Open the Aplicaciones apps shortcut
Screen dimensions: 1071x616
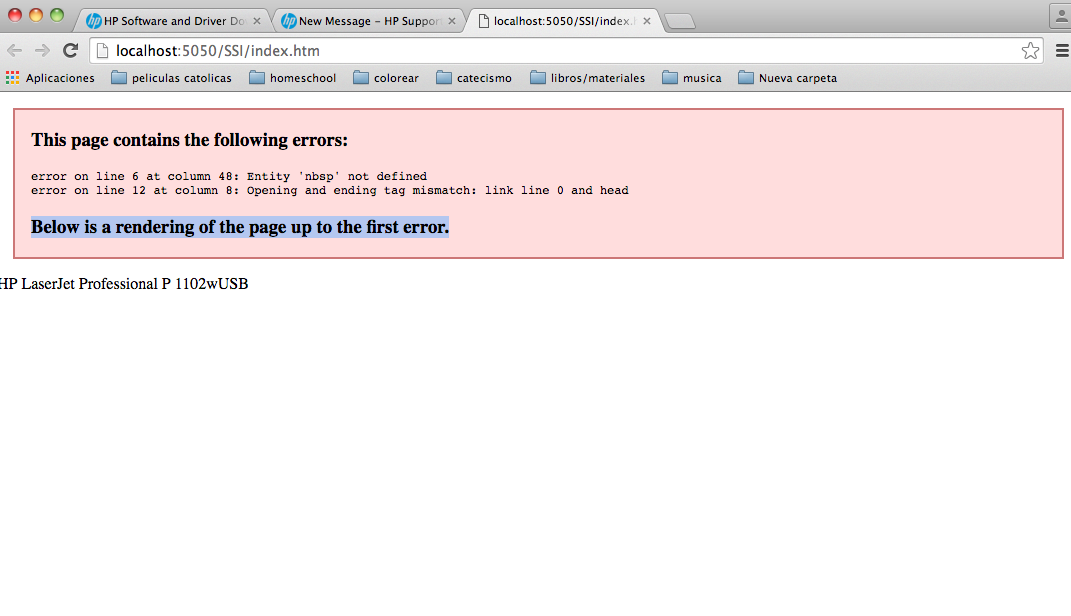(x=50, y=78)
